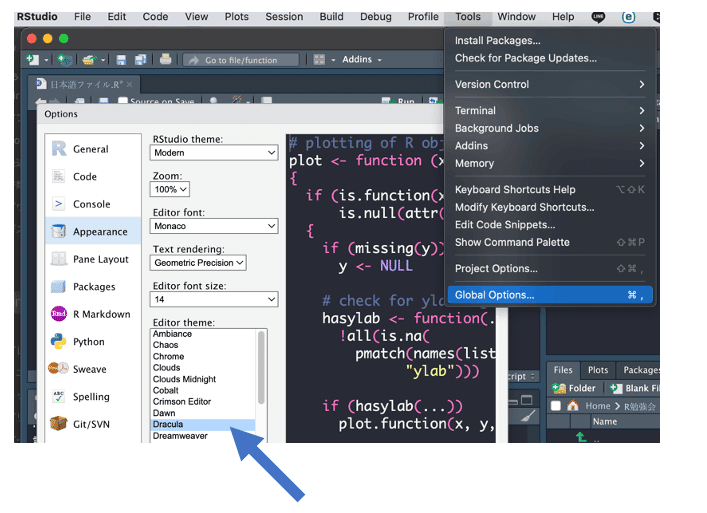Click the maximize pane icon near broom
This screenshot has height=513, width=707.
[x=527, y=400]
